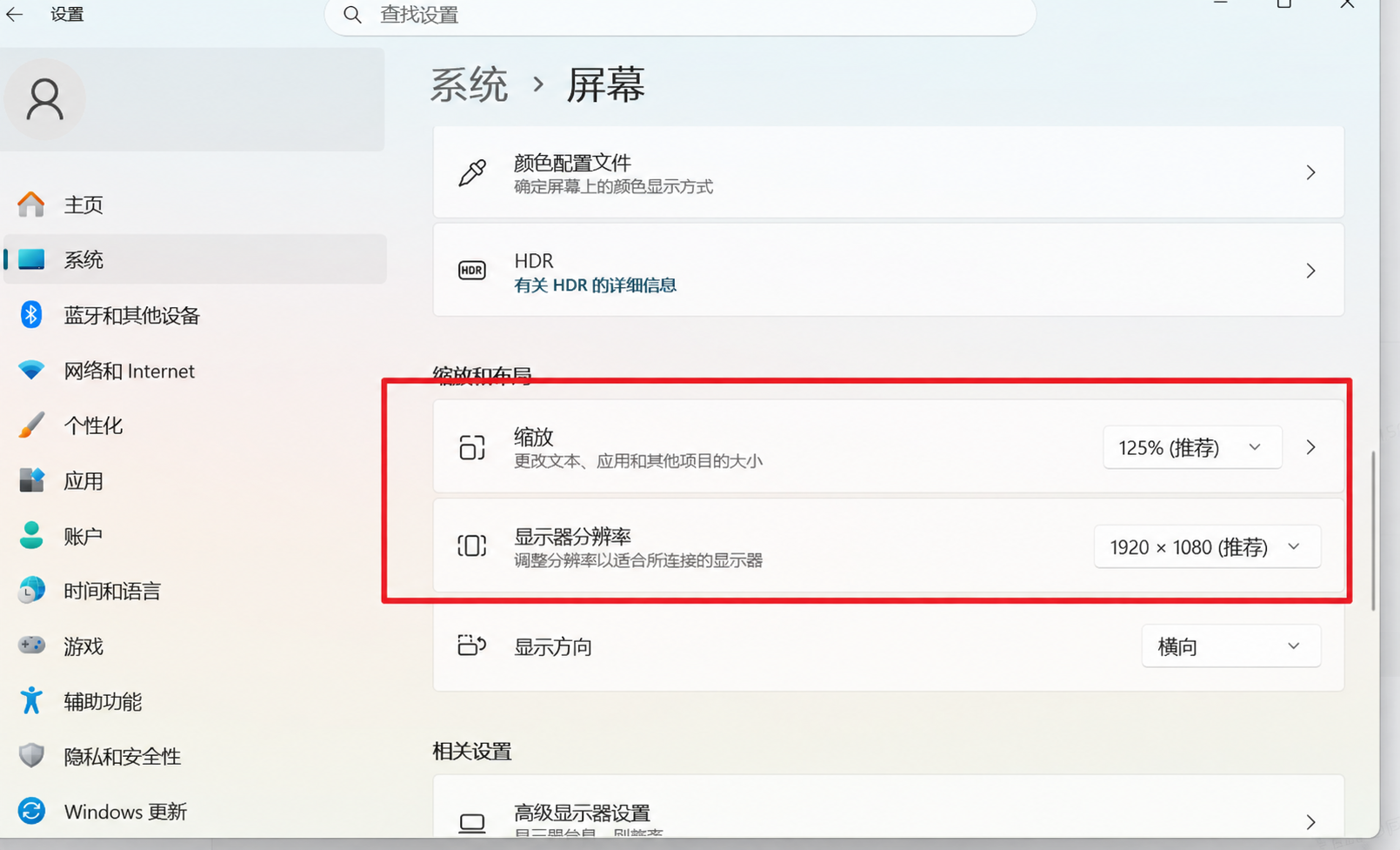This screenshot has height=850, width=1400.
Task: Select 蓝牙和其他设备 in sidebar
Action: click(195, 315)
